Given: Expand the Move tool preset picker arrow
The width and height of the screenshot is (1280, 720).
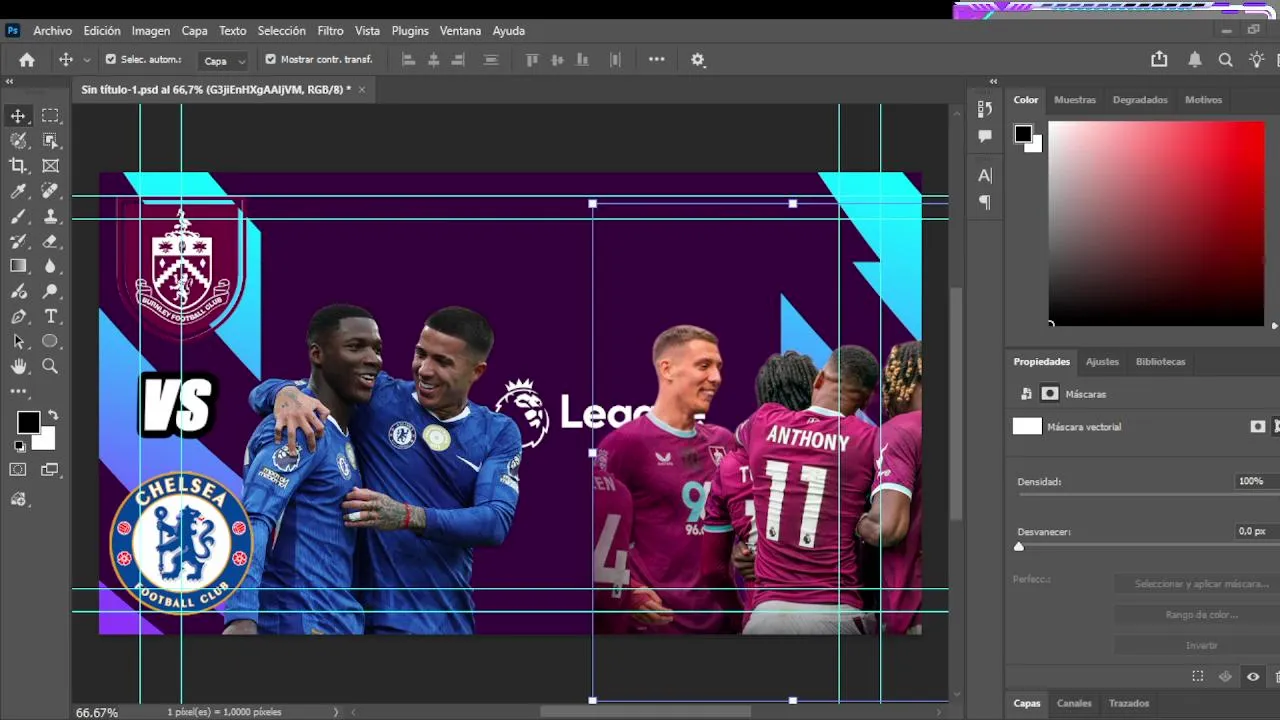Looking at the screenshot, I should pos(87,60).
